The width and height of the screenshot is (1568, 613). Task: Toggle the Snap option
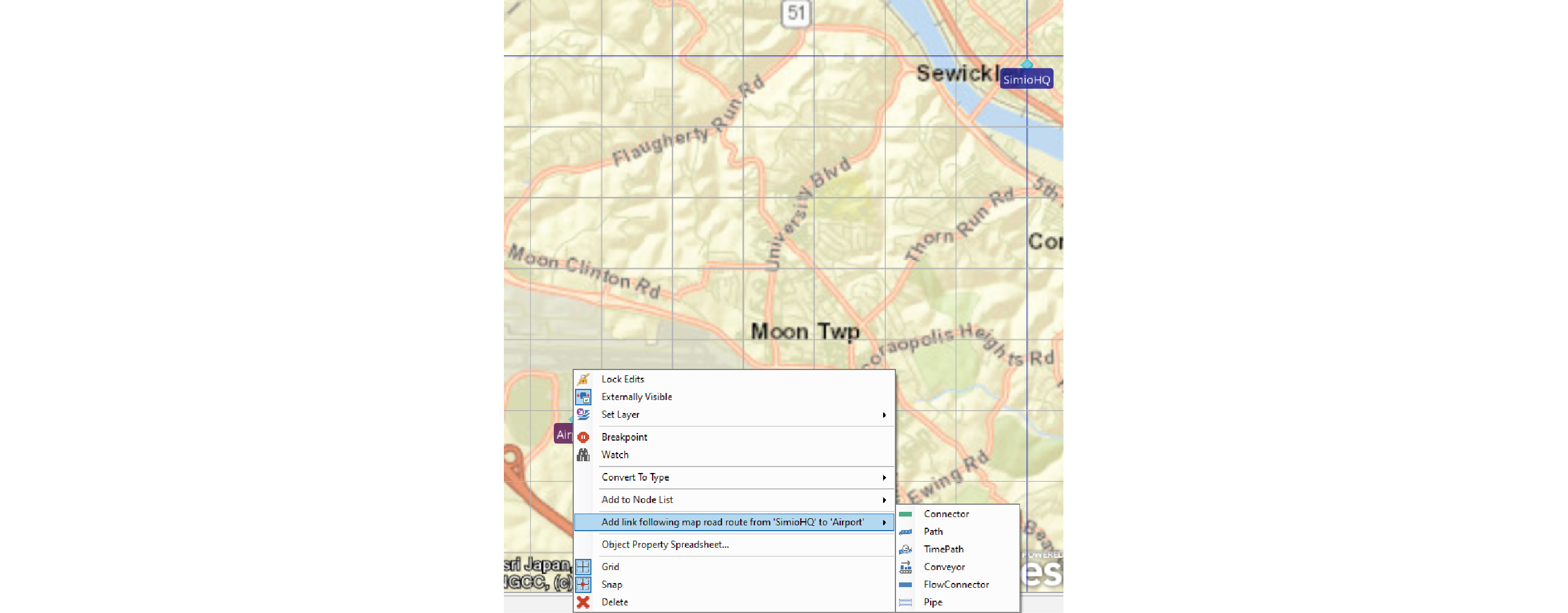coord(611,584)
